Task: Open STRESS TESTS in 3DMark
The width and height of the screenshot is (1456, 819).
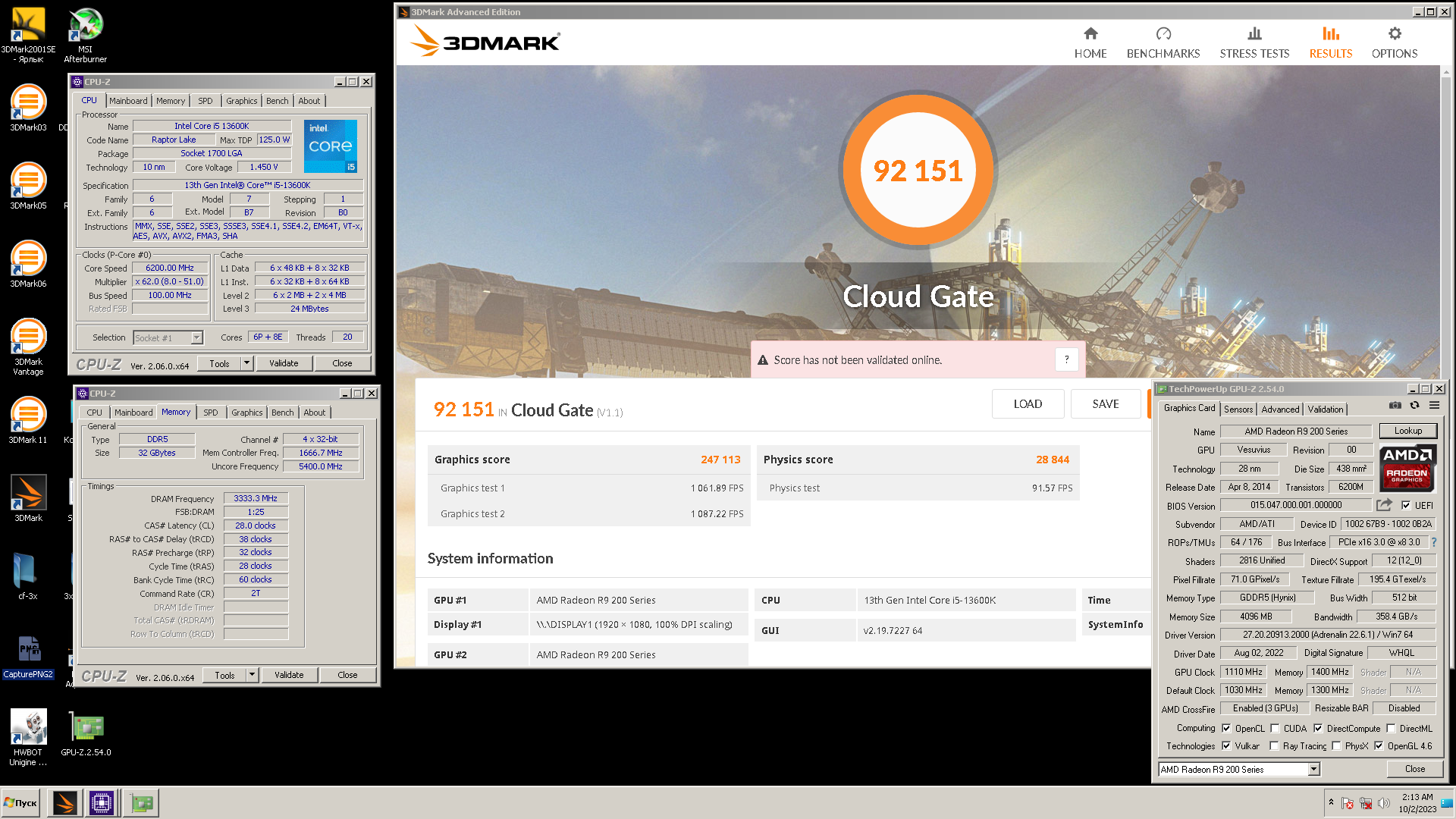Action: pyautogui.click(x=1254, y=43)
